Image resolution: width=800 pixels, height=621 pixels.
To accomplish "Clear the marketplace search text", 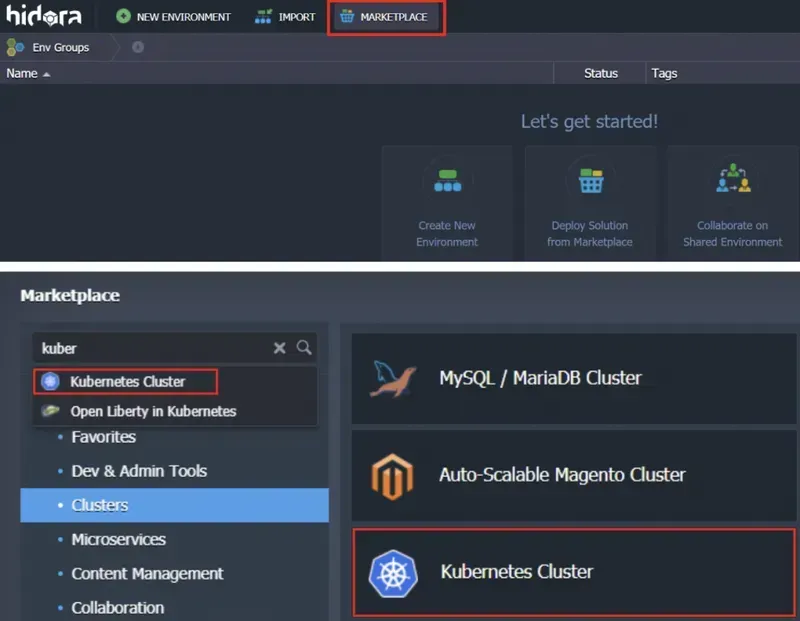I will tap(280, 348).
